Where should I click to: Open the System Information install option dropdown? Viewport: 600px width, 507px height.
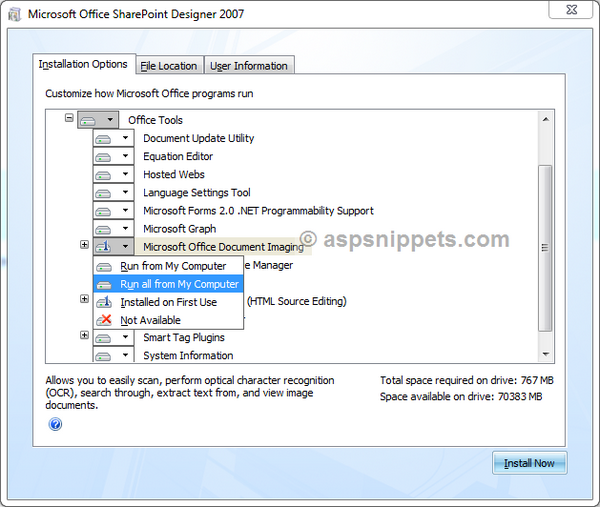coord(125,356)
